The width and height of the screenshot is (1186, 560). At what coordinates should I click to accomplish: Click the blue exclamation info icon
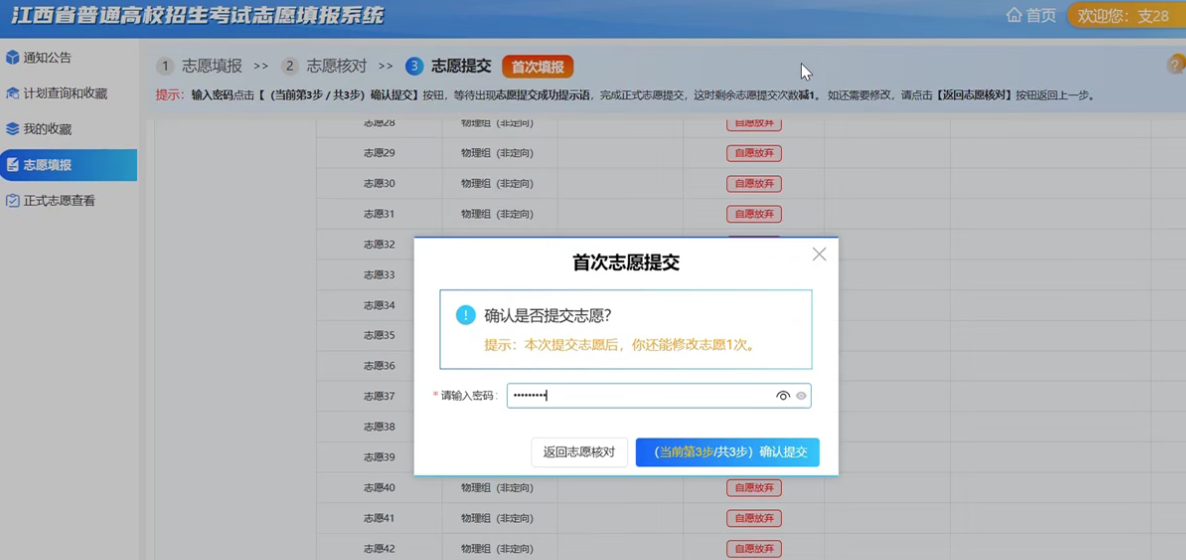(x=465, y=315)
